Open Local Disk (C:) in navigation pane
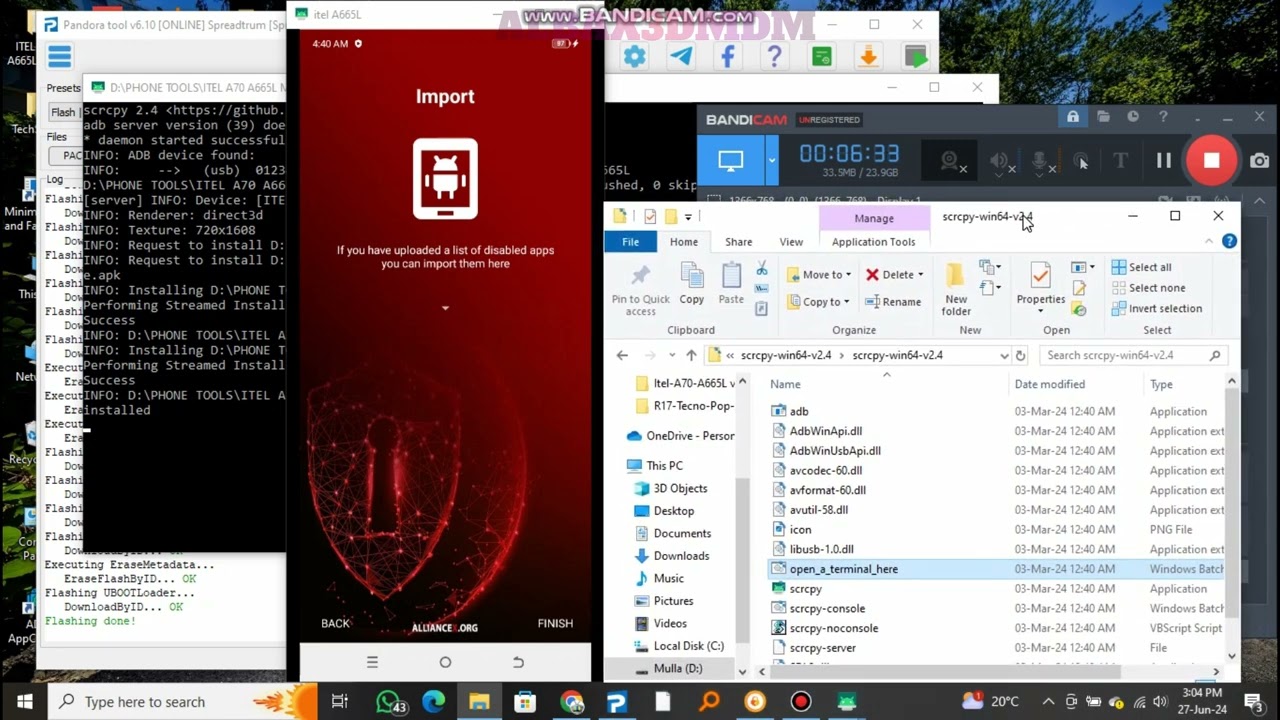Image resolution: width=1280 pixels, height=720 pixels. tap(688, 646)
